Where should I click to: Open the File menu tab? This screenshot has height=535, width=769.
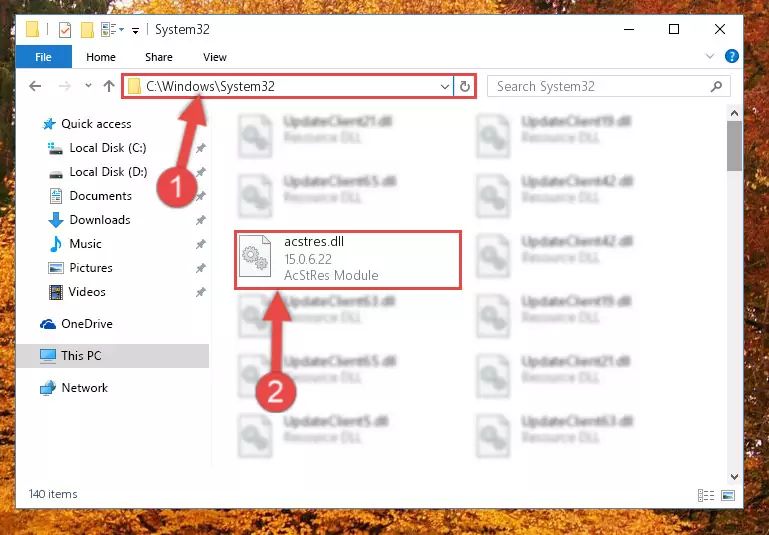[x=44, y=57]
